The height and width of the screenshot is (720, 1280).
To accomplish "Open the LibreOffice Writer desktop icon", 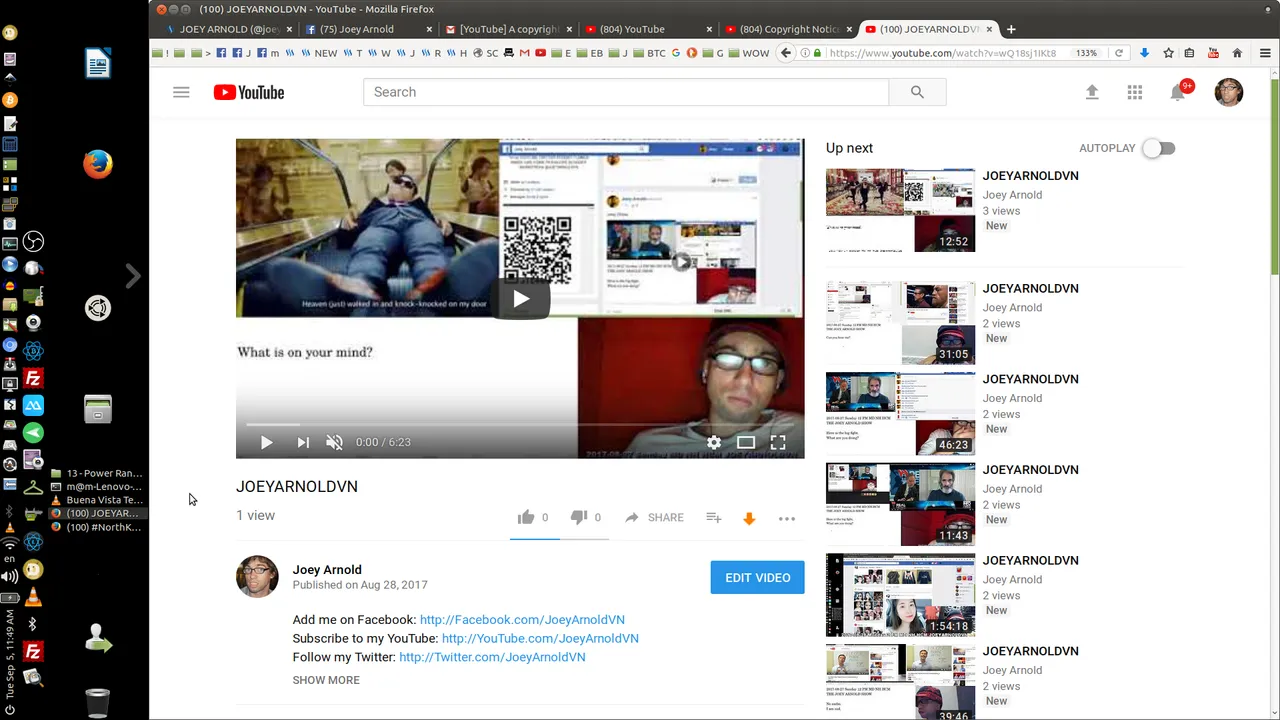I will pyautogui.click(x=98, y=64).
